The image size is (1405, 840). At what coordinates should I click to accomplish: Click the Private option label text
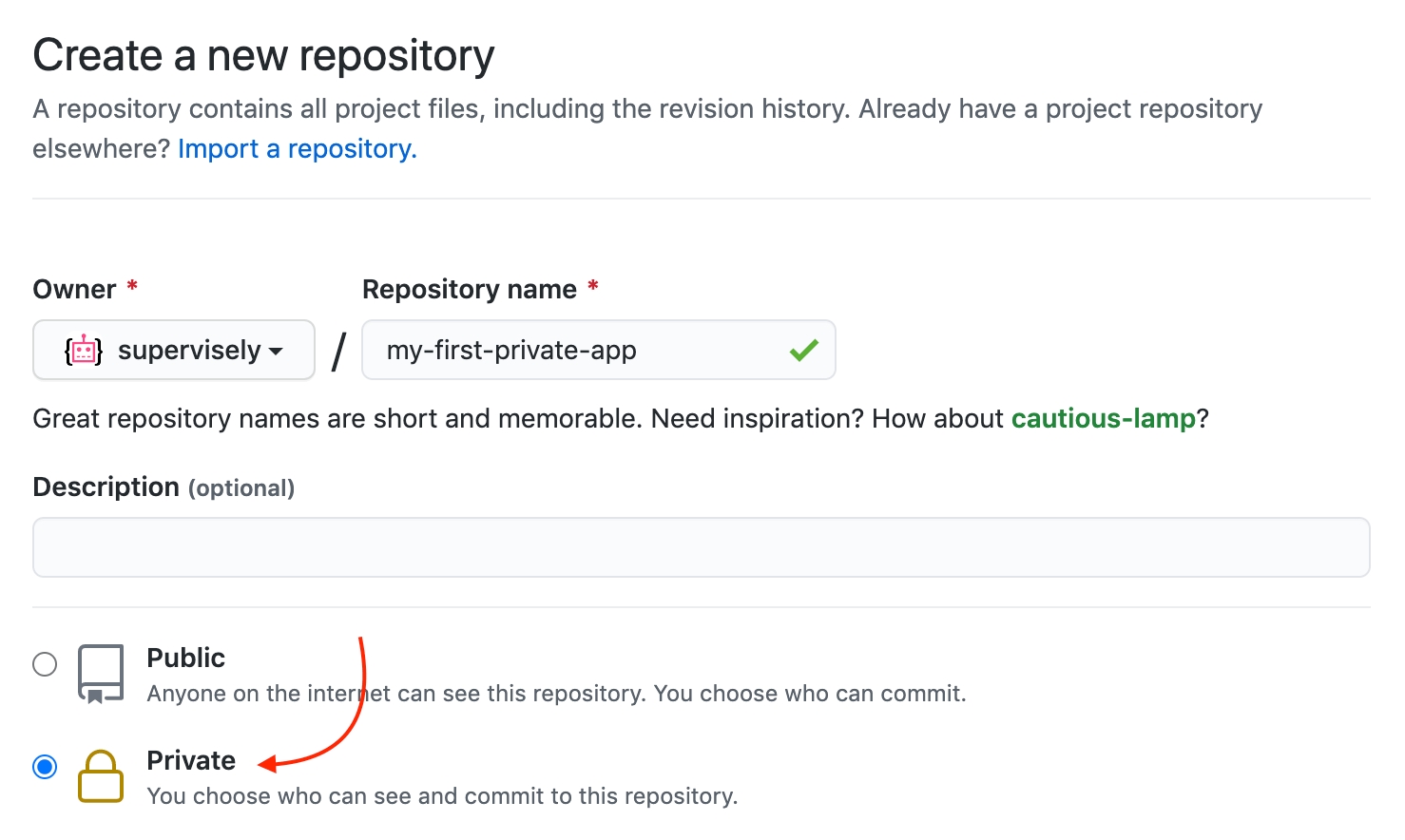click(191, 760)
